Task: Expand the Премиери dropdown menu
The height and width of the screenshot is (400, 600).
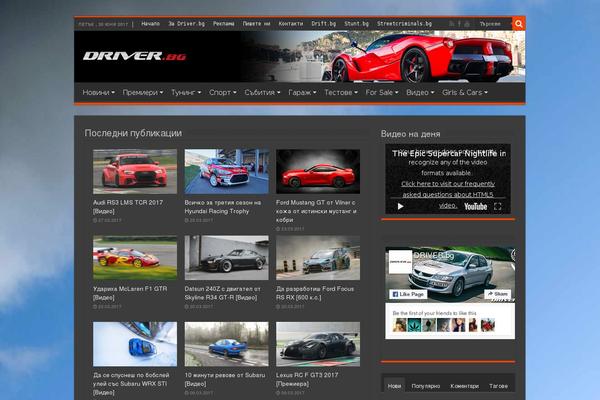Action: tap(143, 92)
